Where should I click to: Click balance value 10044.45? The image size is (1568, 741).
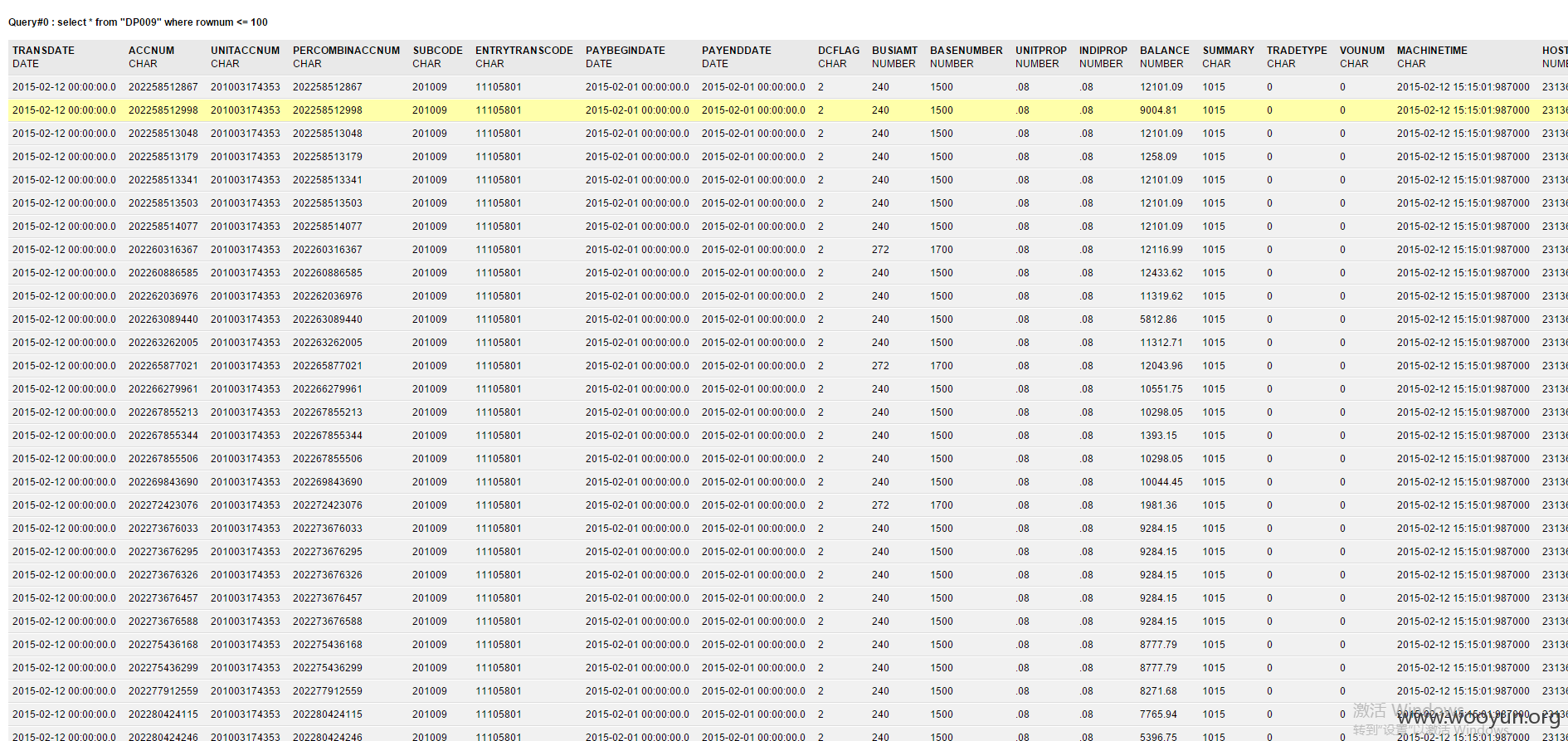pos(1161,482)
